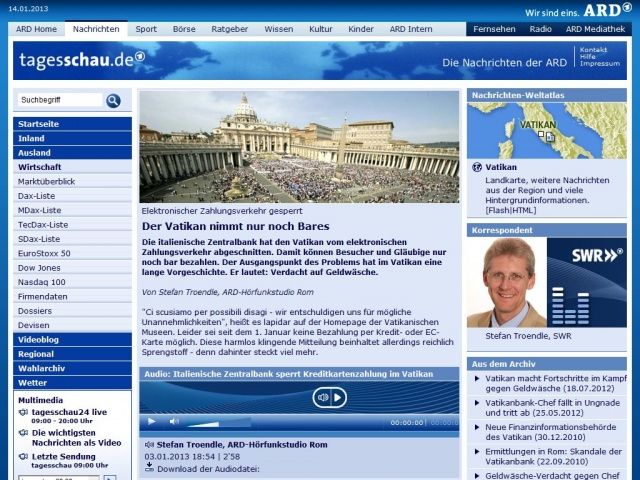640x480 pixels.
Task: Click the Impressum link in banner
Action: (x=600, y=63)
